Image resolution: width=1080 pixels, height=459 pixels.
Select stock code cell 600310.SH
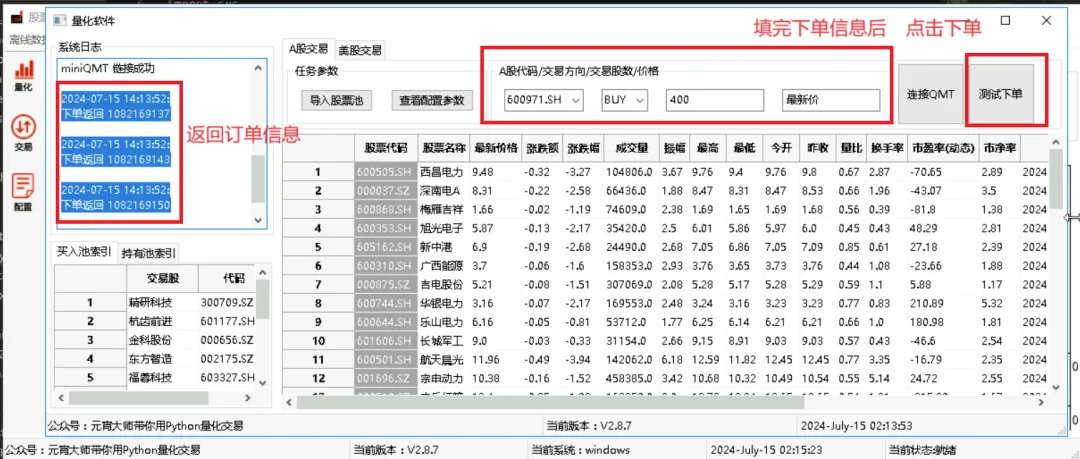point(386,265)
